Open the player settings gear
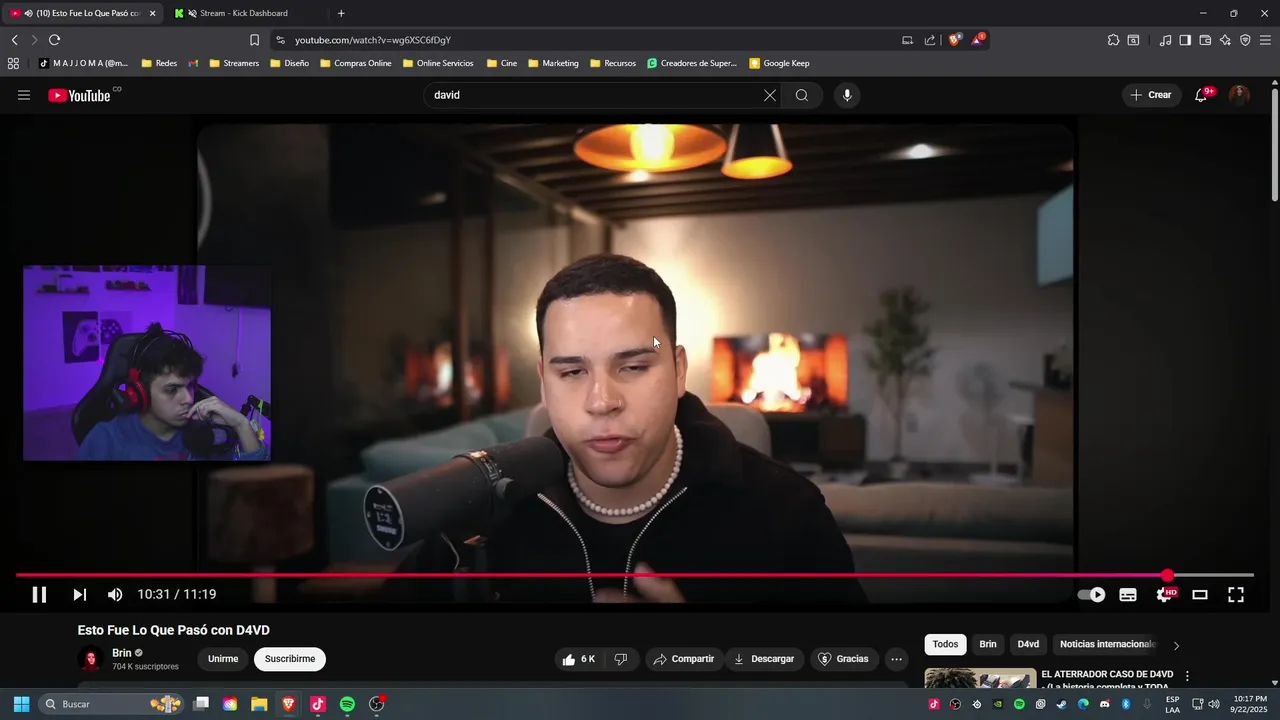Image resolution: width=1280 pixels, height=720 pixels. tap(1165, 595)
